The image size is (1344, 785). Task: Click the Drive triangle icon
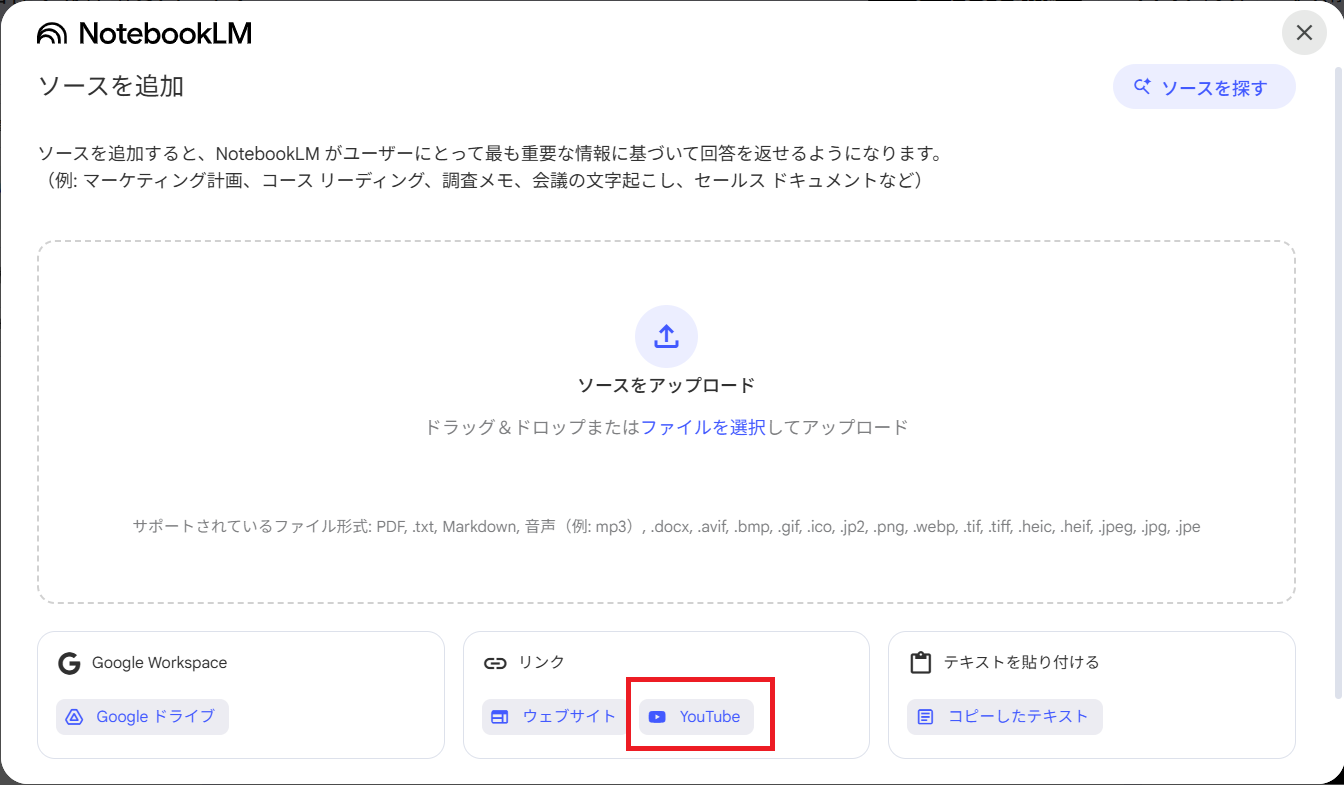click(x=74, y=717)
